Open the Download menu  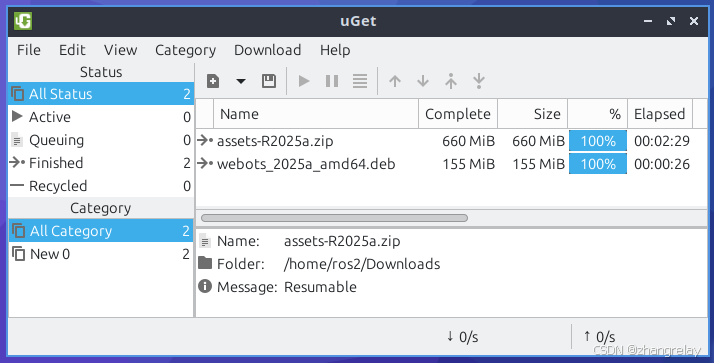click(x=267, y=50)
